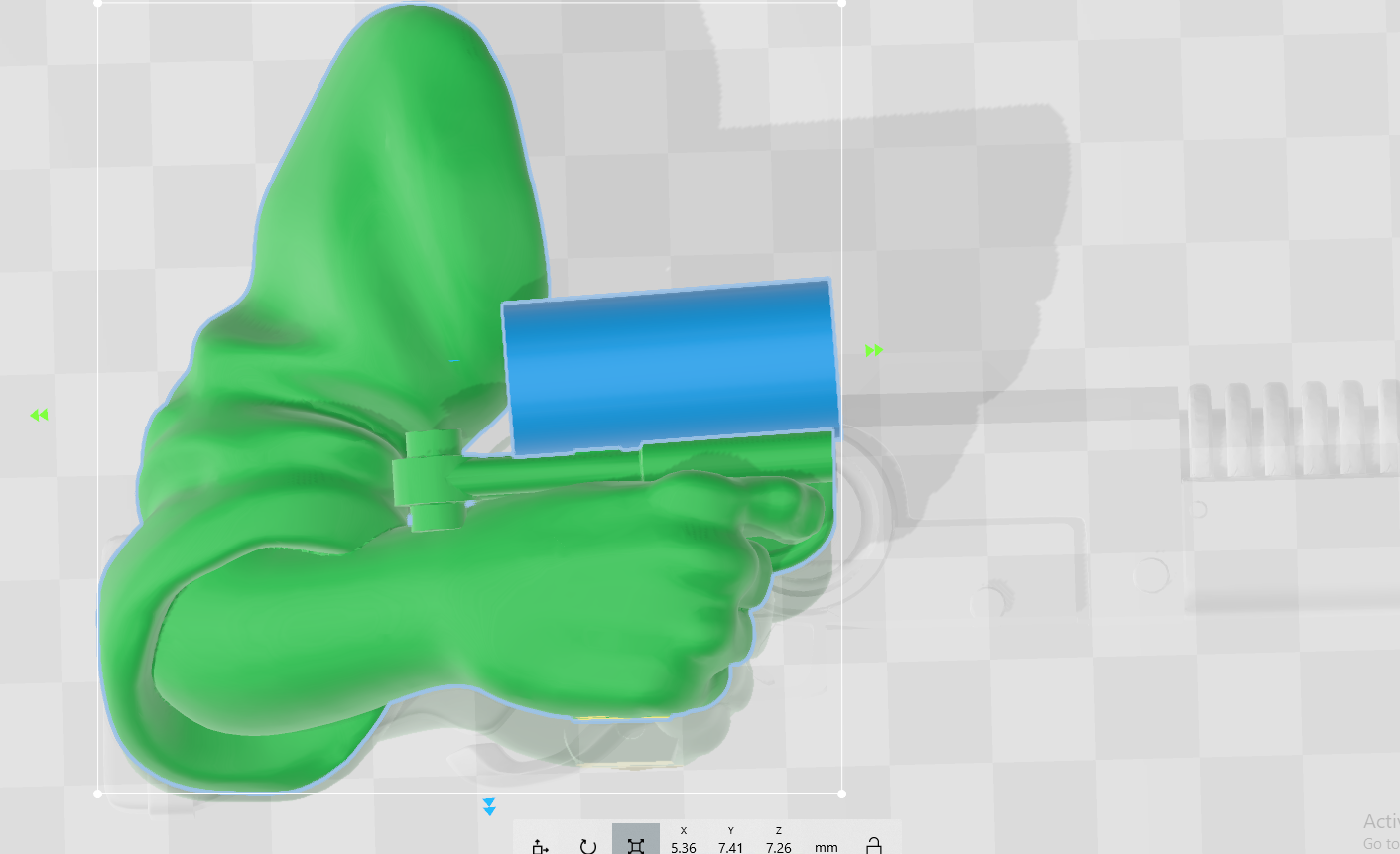This screenshot has width=1400, height=854.
Task: Select the blue cylinder object
Action: coord(670,367)
